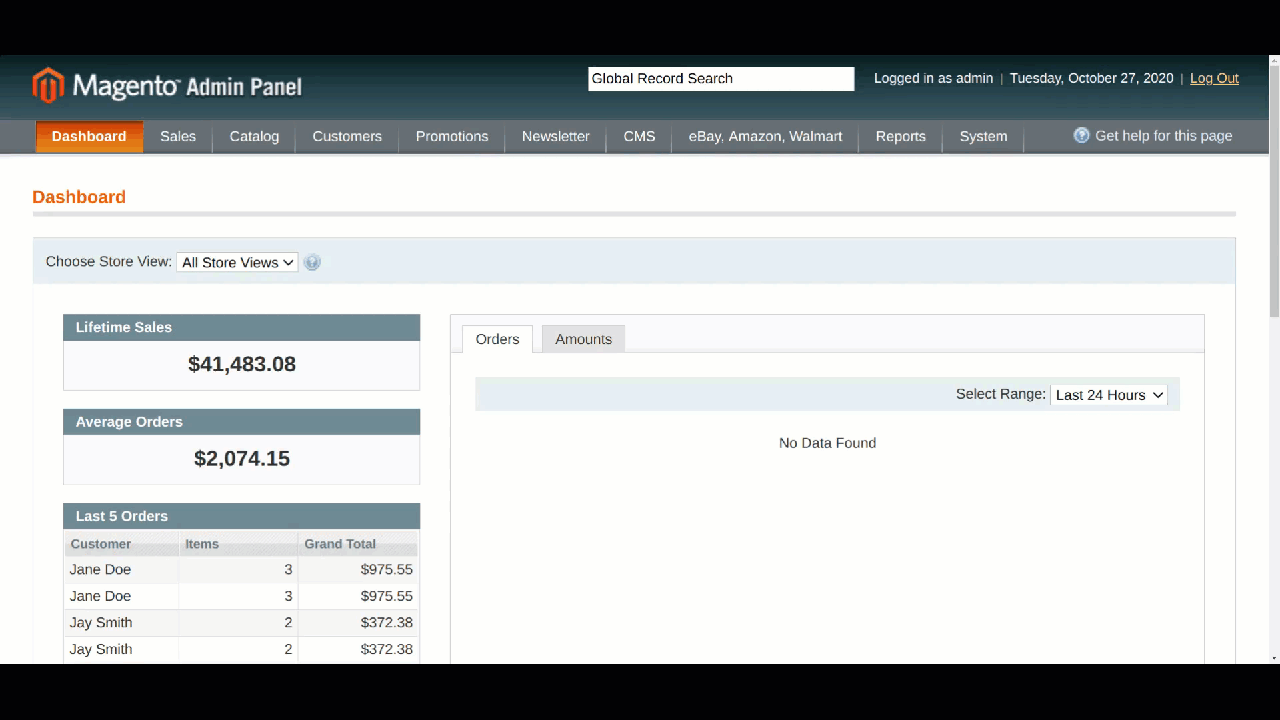Select the Orders tab
The width and height of the screenshot is (1280, 720).
(497, 339)
